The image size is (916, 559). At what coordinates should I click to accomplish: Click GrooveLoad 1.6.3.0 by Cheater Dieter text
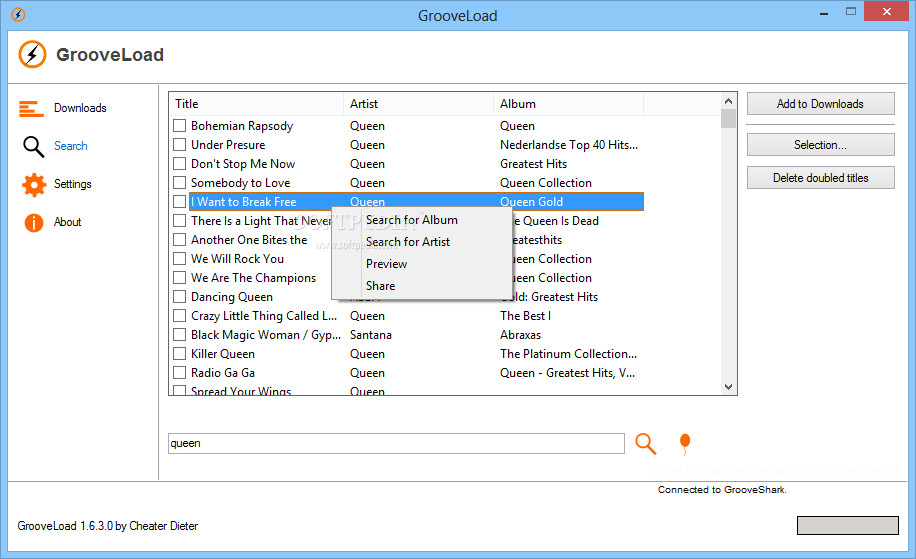coord(107,526)
